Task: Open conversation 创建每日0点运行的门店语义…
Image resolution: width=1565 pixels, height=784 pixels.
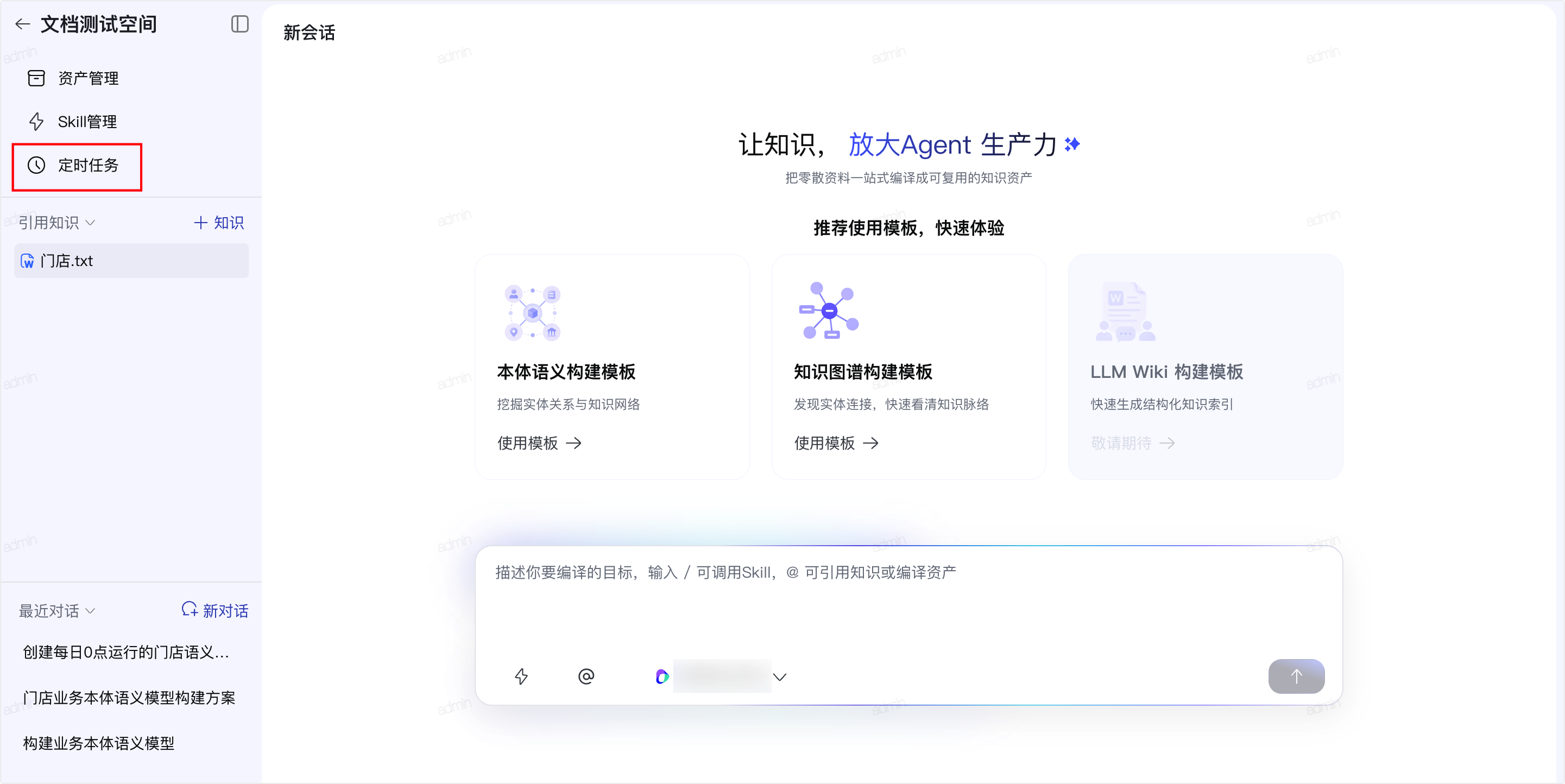Action: [x=126, y=652]
